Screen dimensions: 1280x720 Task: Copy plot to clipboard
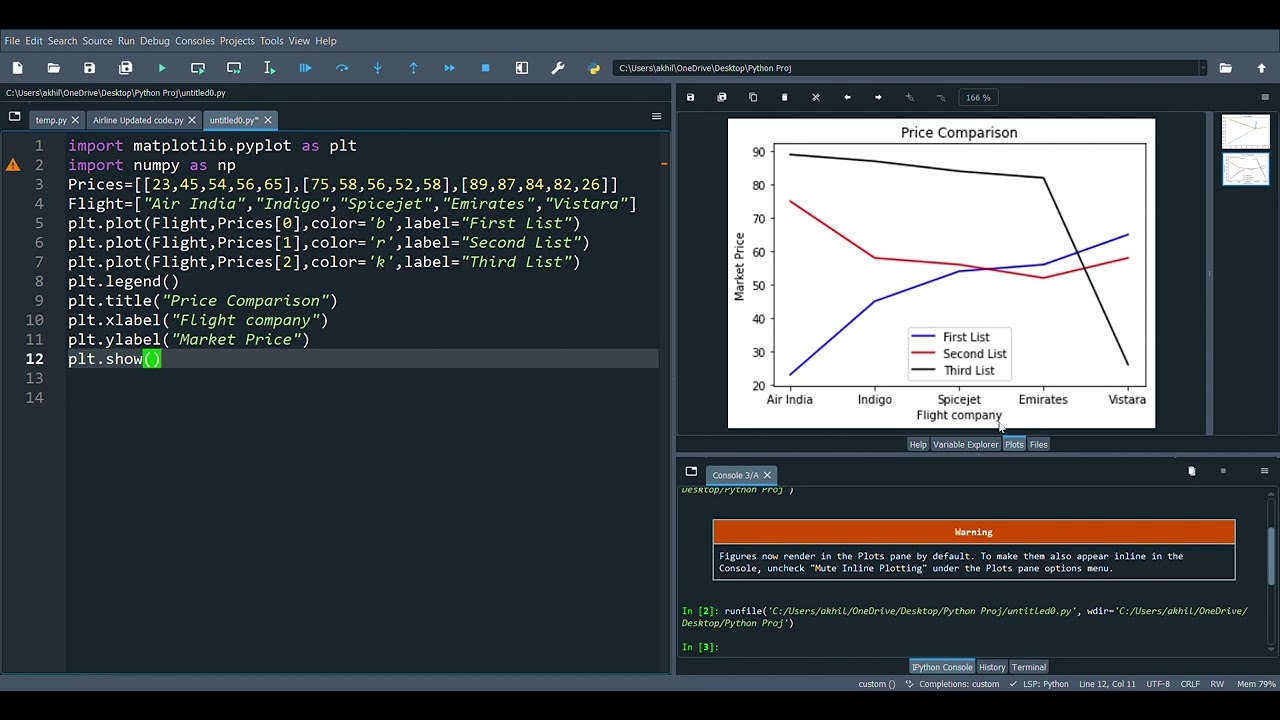(753, 97)
